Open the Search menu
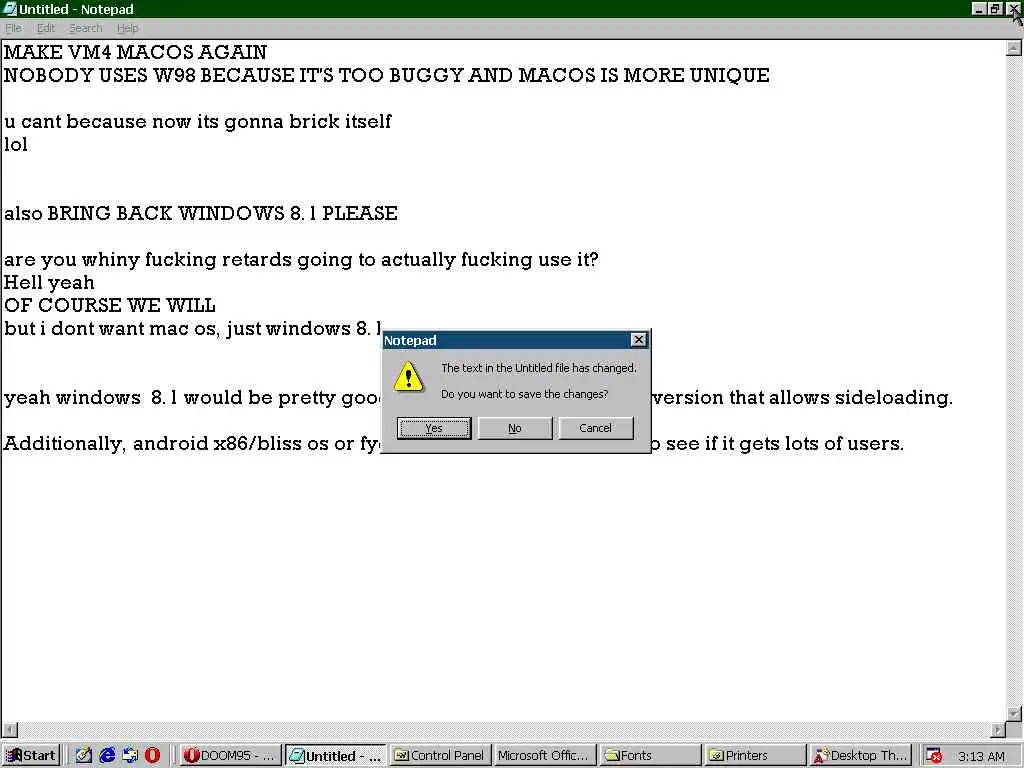This screenshot has height=768, width=1024. [86, 28]
